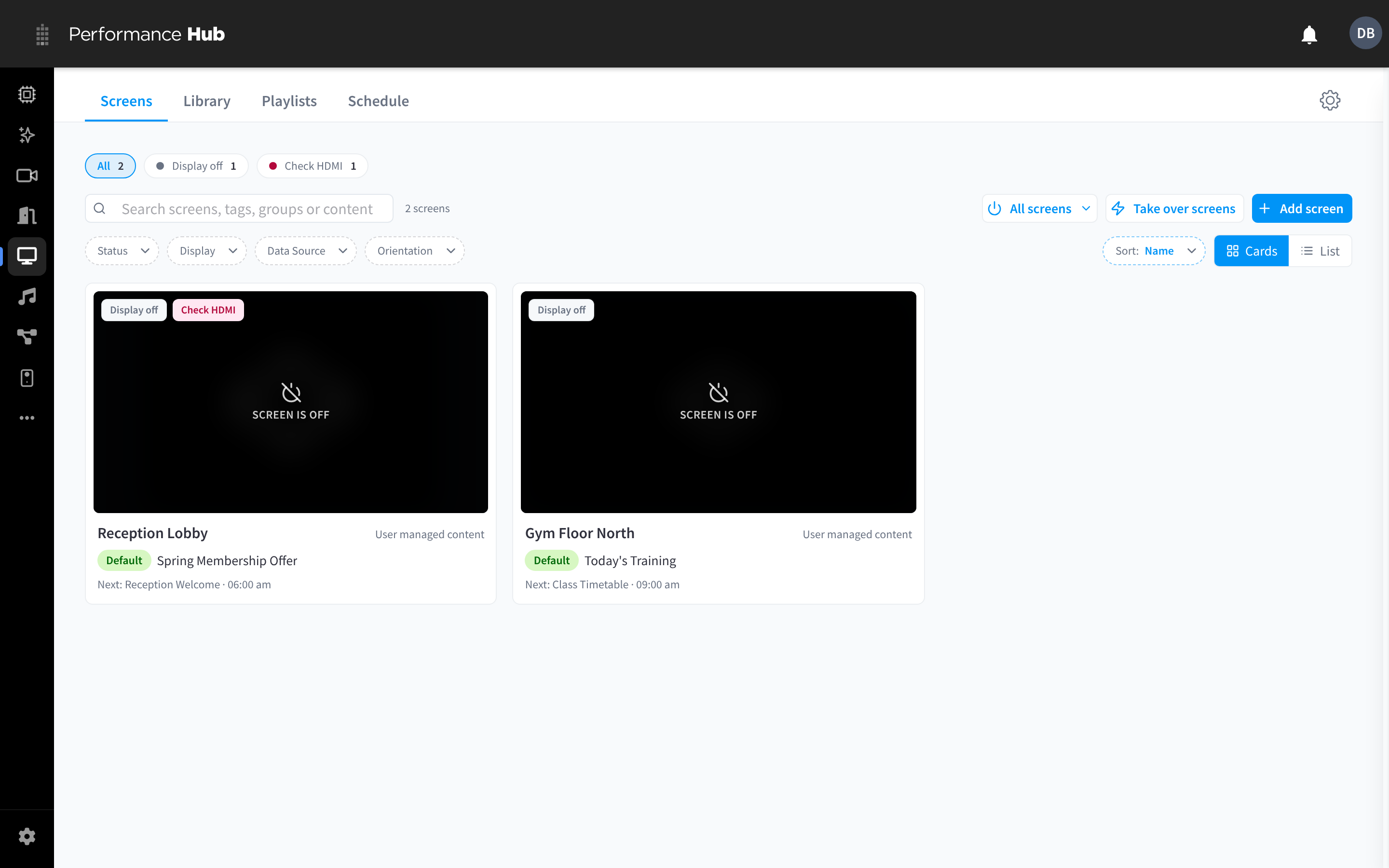Click the Check HDMI badge on Reception Lobby

point(208,310)
